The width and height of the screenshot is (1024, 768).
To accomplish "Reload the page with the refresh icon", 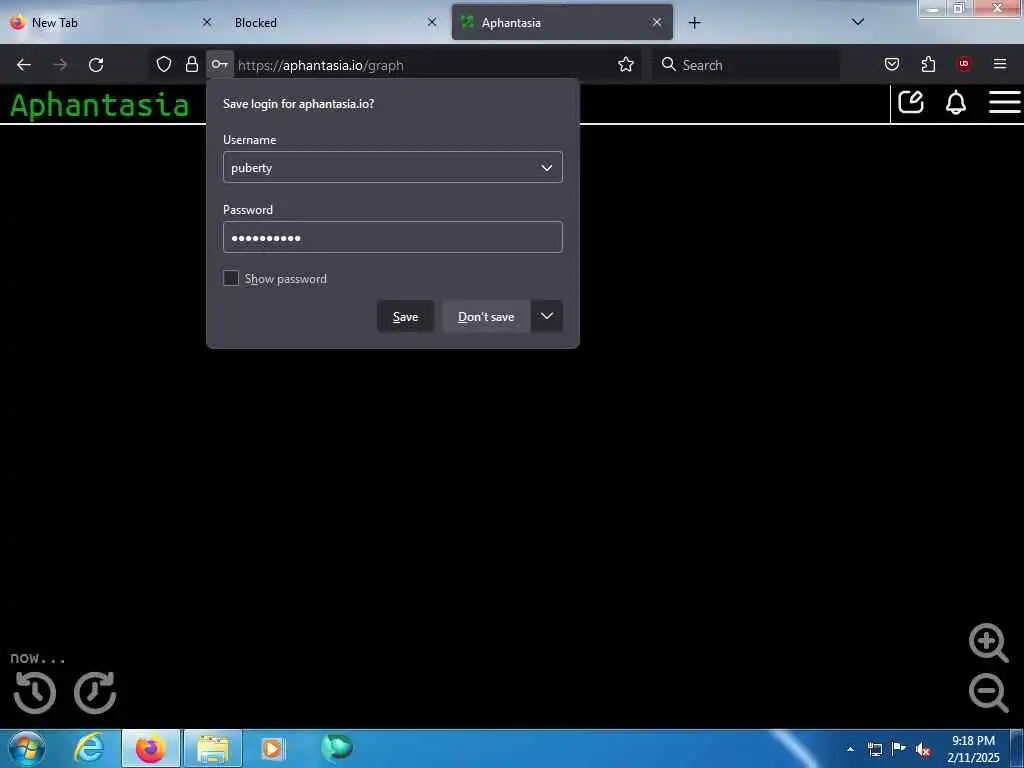I will click(x=96, y=65).
